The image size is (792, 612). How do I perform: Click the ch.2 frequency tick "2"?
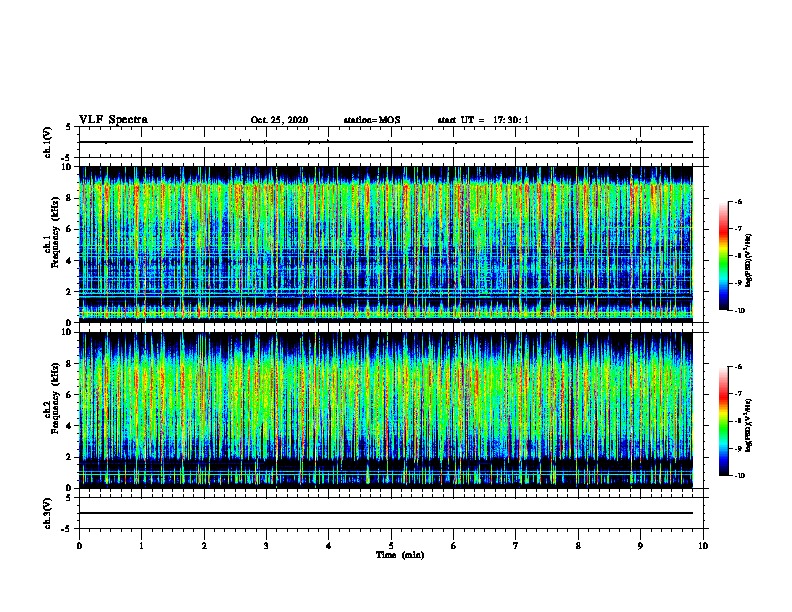[69, 457]
